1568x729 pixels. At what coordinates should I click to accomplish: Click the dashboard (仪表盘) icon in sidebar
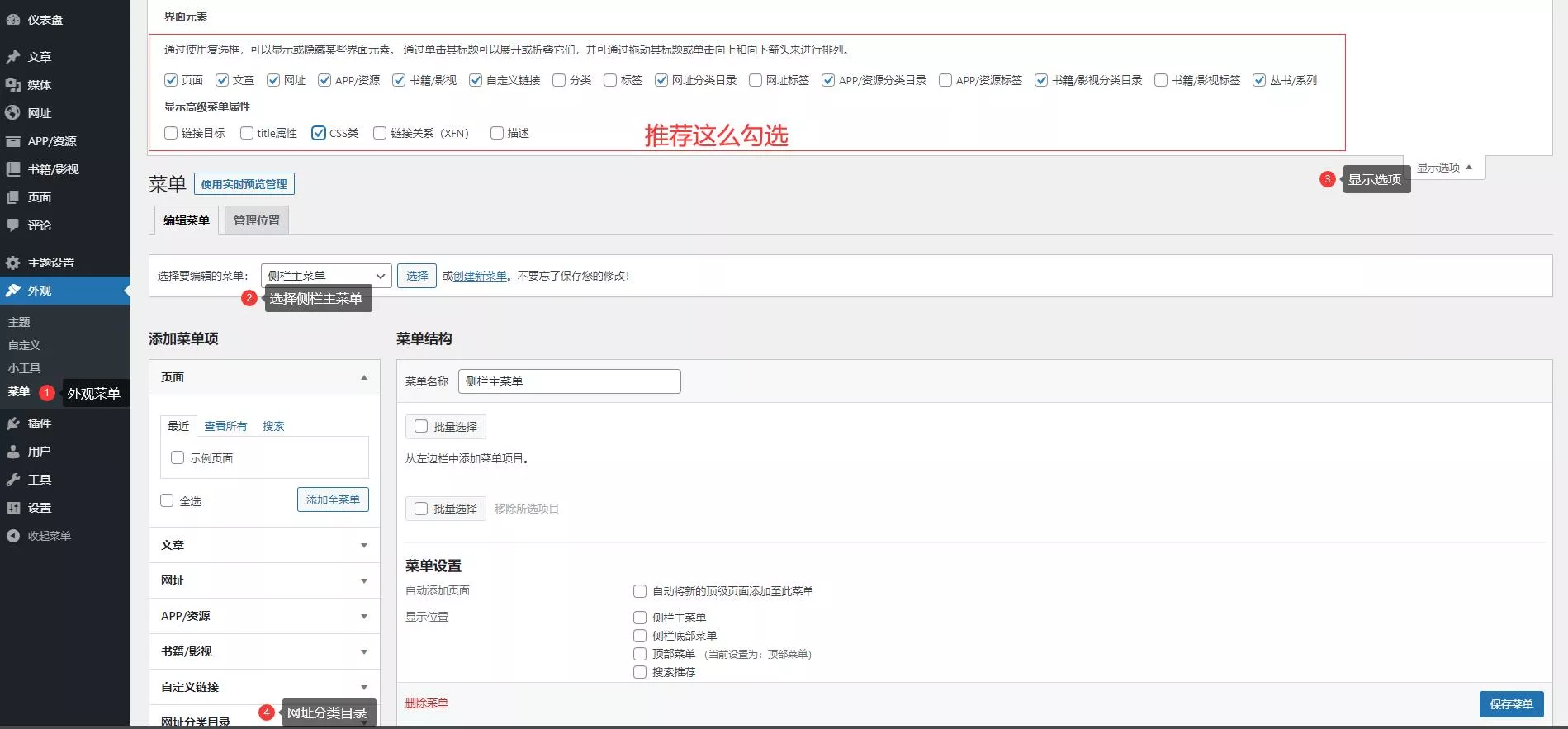pyautogui.click(x=13, y=19)
